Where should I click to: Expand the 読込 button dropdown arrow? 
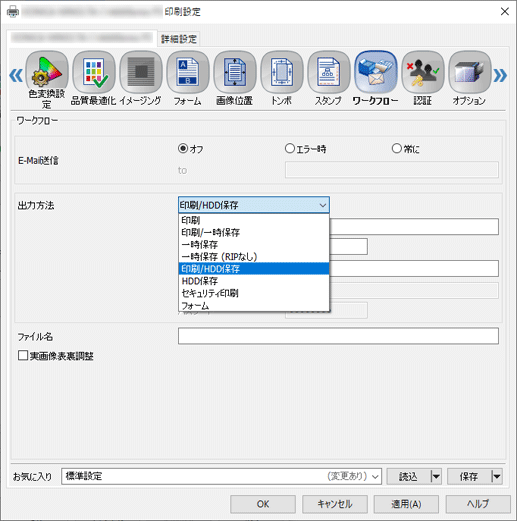(436, 476)
